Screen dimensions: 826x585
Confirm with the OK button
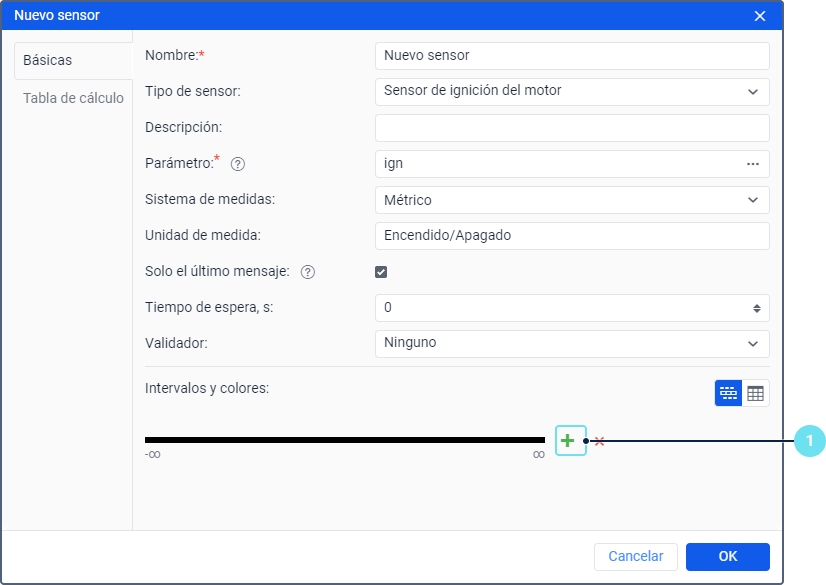click(727, 557)
